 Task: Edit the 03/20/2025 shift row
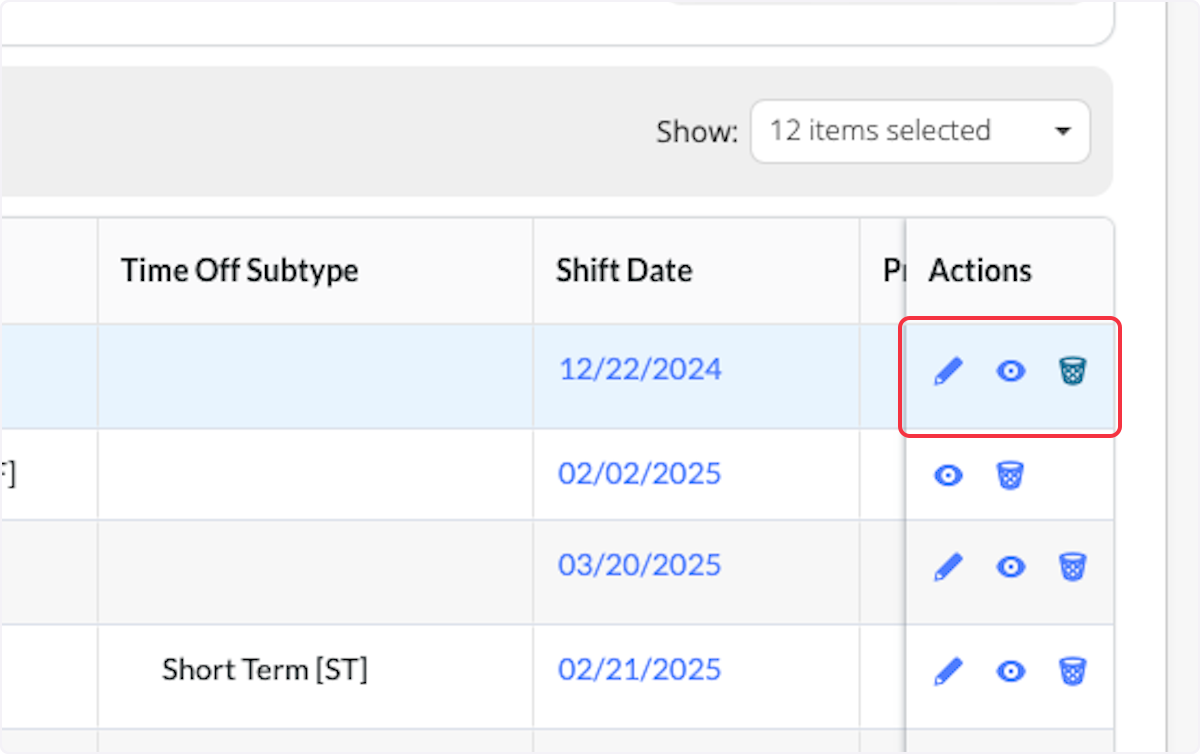tap(948, 568)
